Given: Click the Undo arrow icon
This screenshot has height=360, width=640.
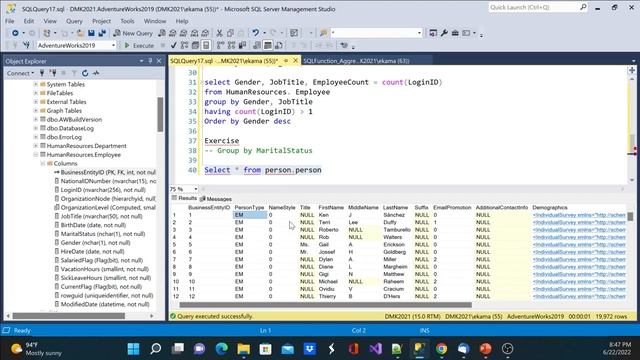Looking at the screenshot, I should click(255, 33).
